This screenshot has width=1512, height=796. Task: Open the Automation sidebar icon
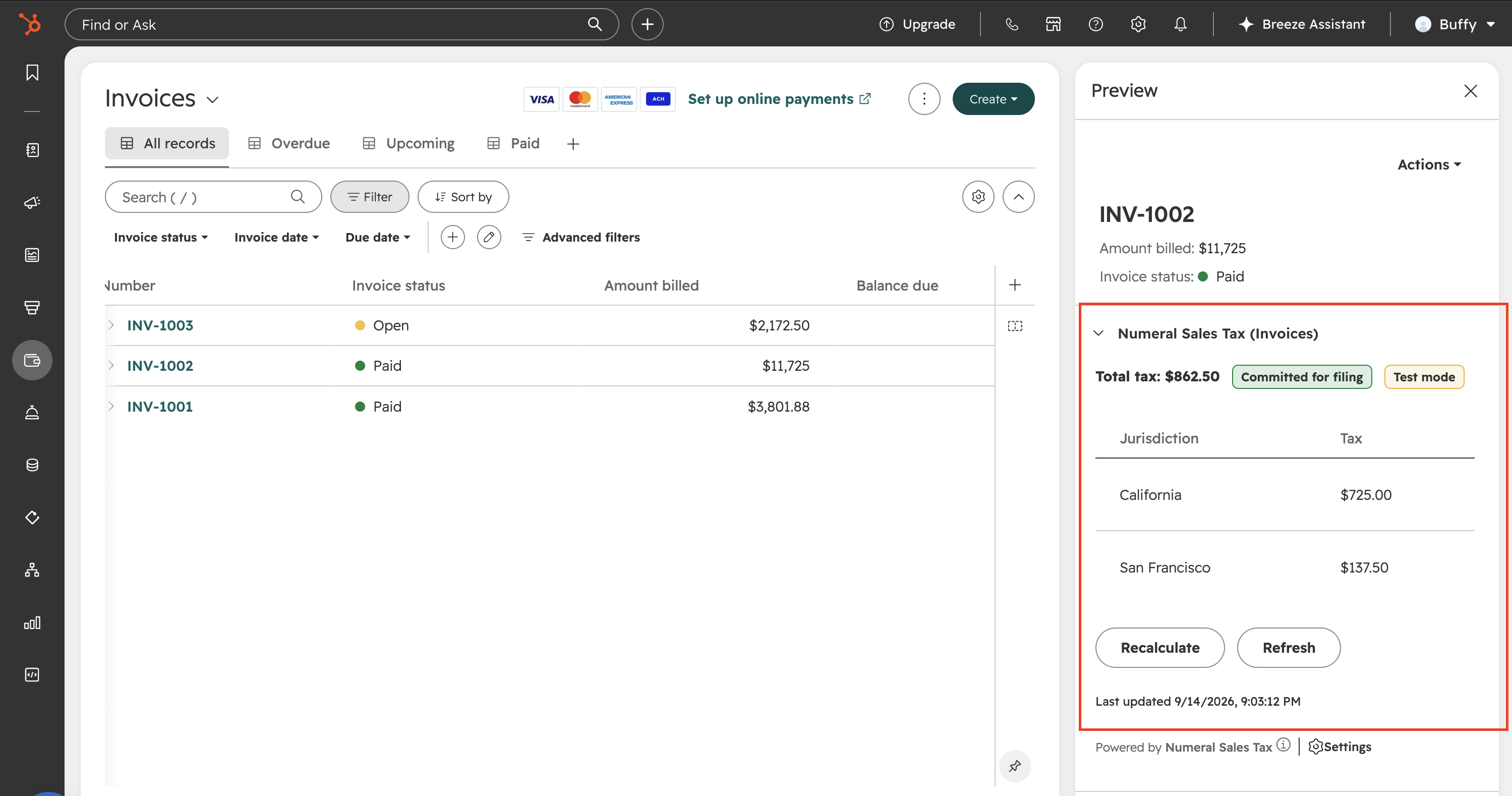(x=32, y=570)
